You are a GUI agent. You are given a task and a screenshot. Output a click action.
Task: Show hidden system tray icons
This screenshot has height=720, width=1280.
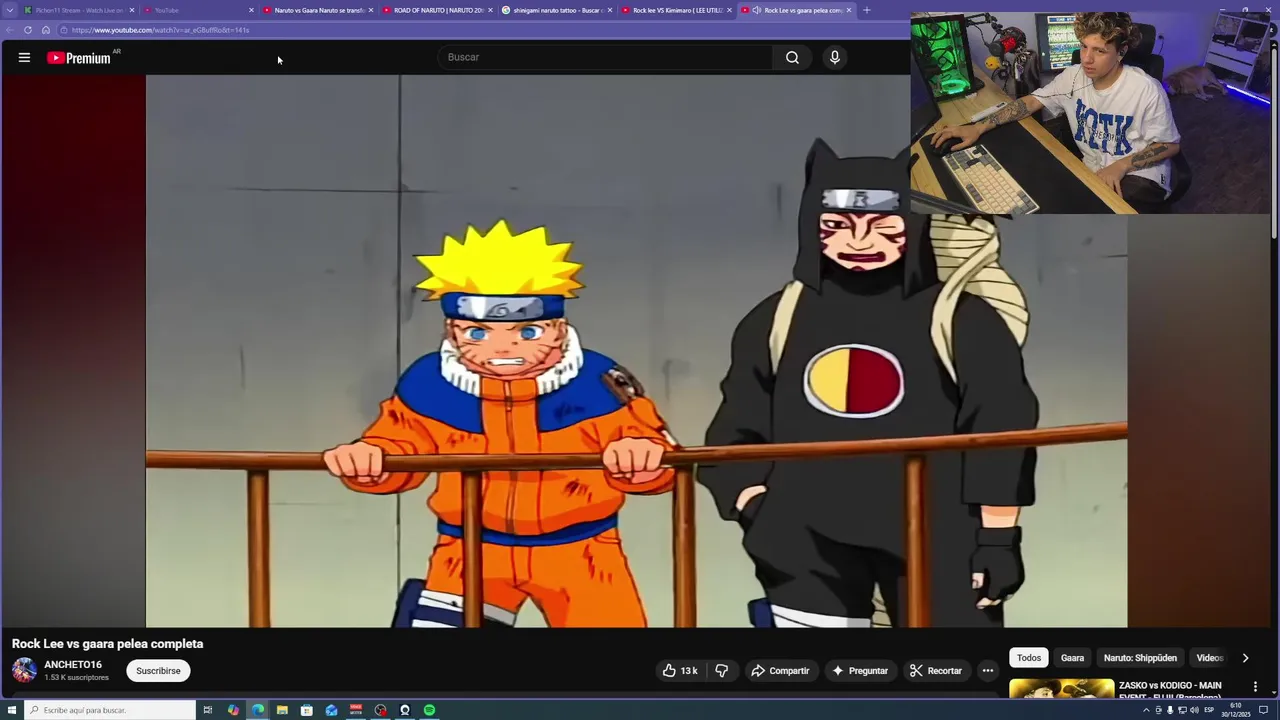[x=1147, y=710]
